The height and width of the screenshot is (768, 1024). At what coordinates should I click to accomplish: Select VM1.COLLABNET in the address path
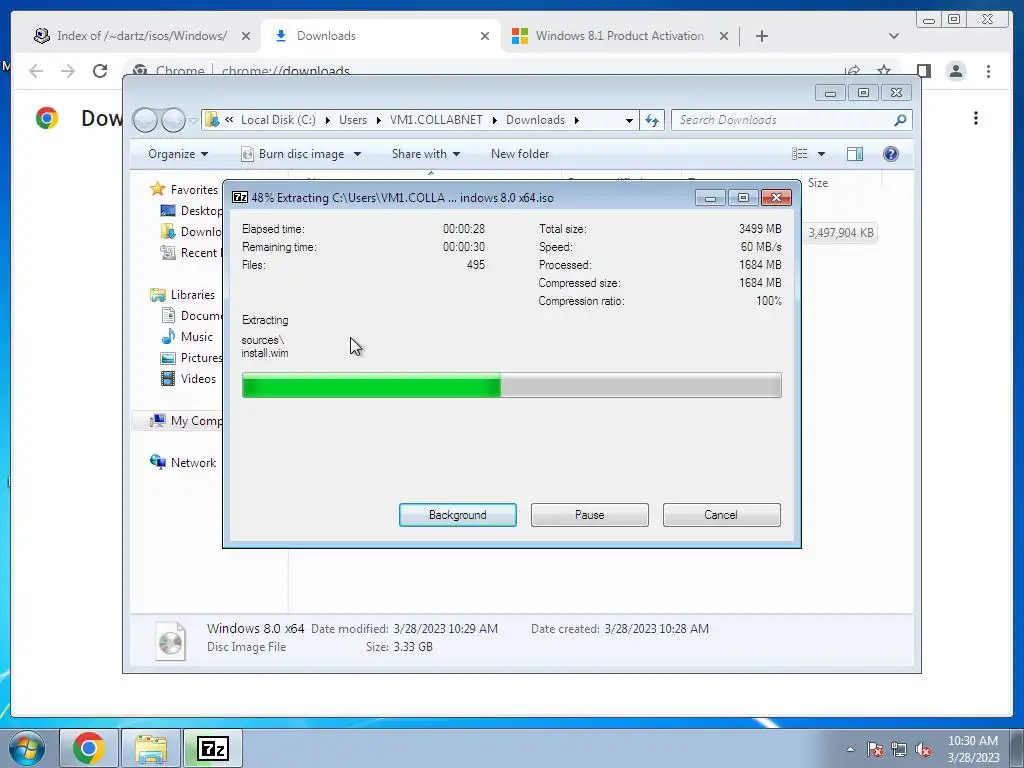coord(436,120)
